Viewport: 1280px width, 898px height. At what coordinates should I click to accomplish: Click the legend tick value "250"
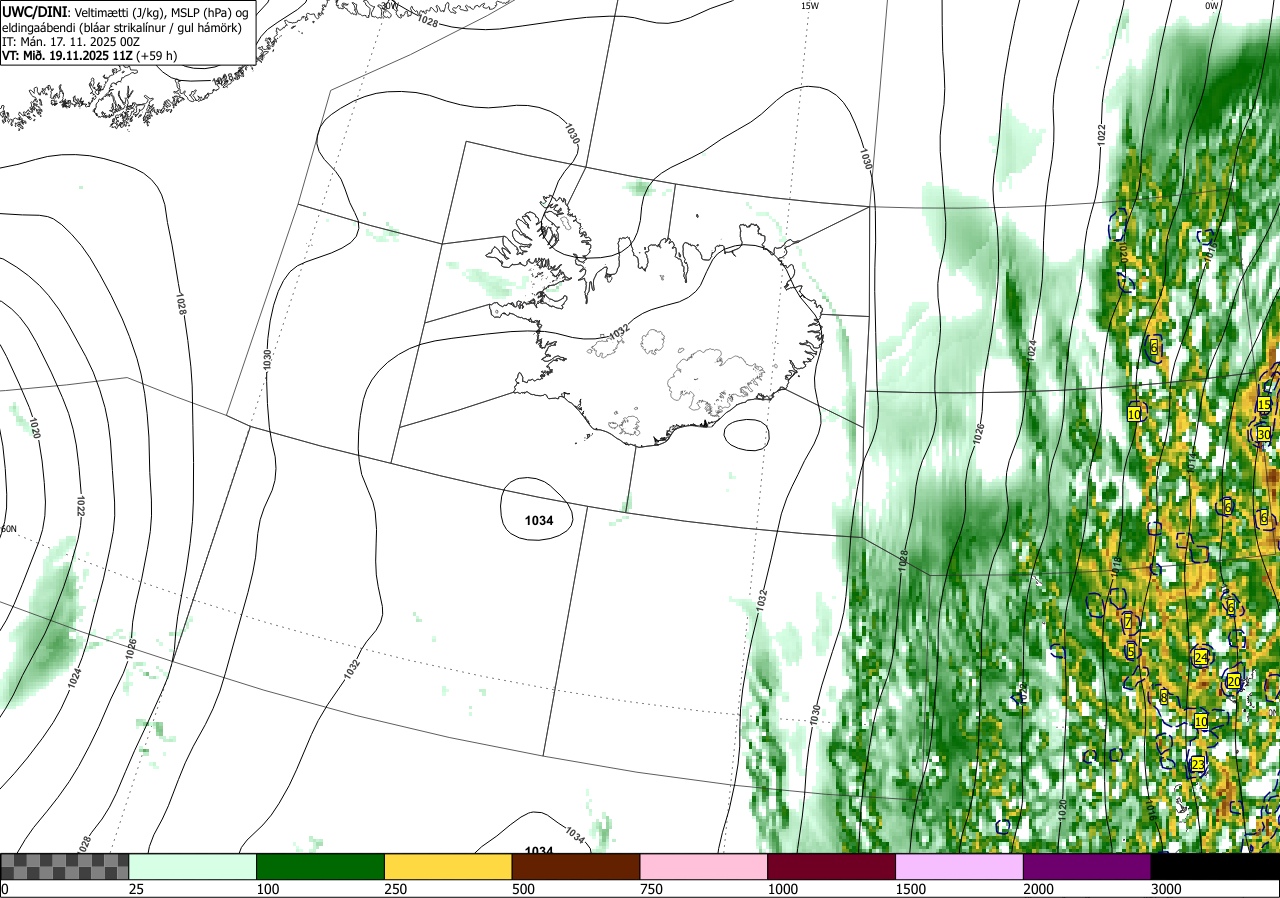tap(397, 889)
